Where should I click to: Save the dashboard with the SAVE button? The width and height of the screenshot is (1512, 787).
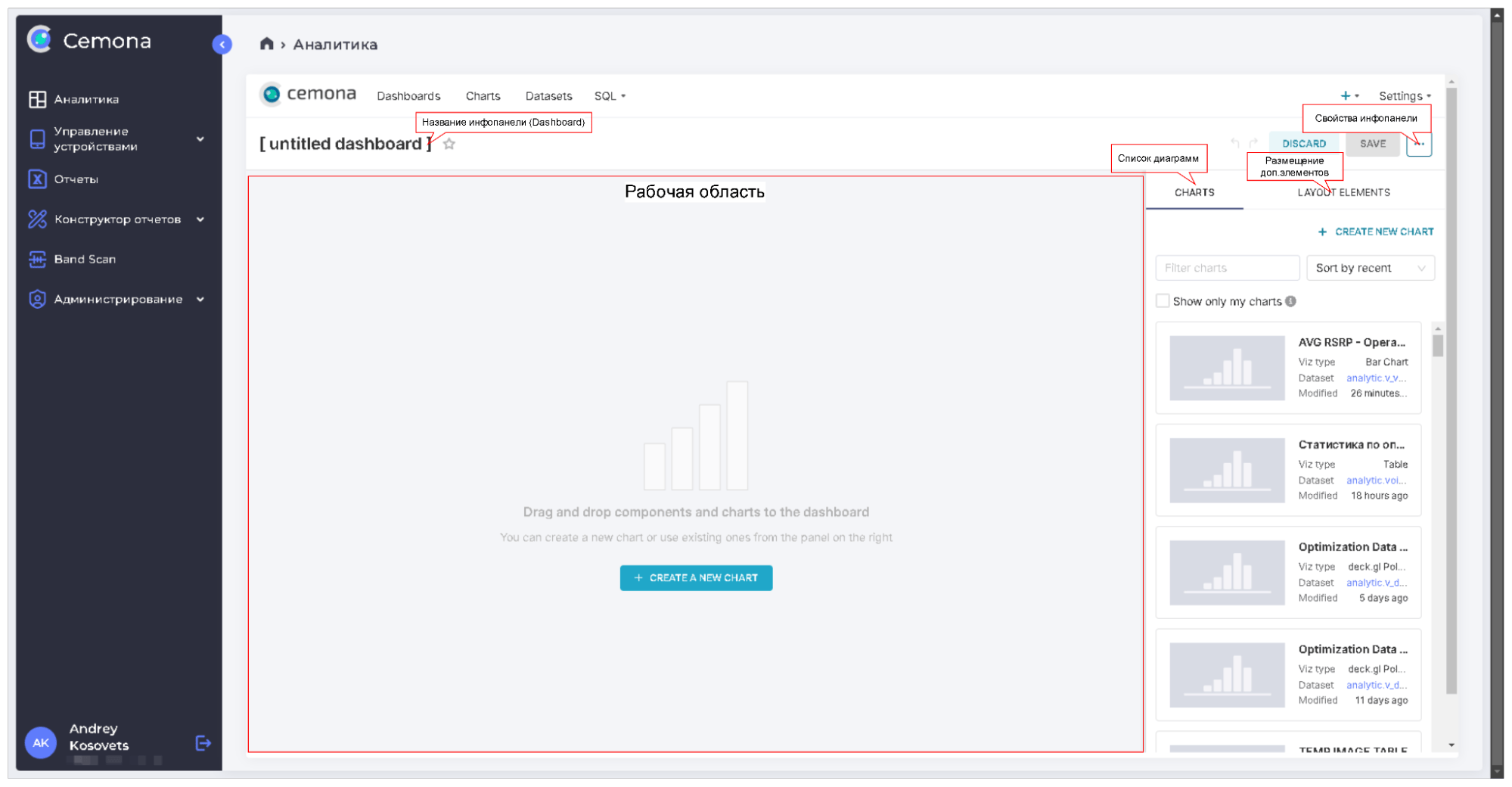(x=1372, y=144)
